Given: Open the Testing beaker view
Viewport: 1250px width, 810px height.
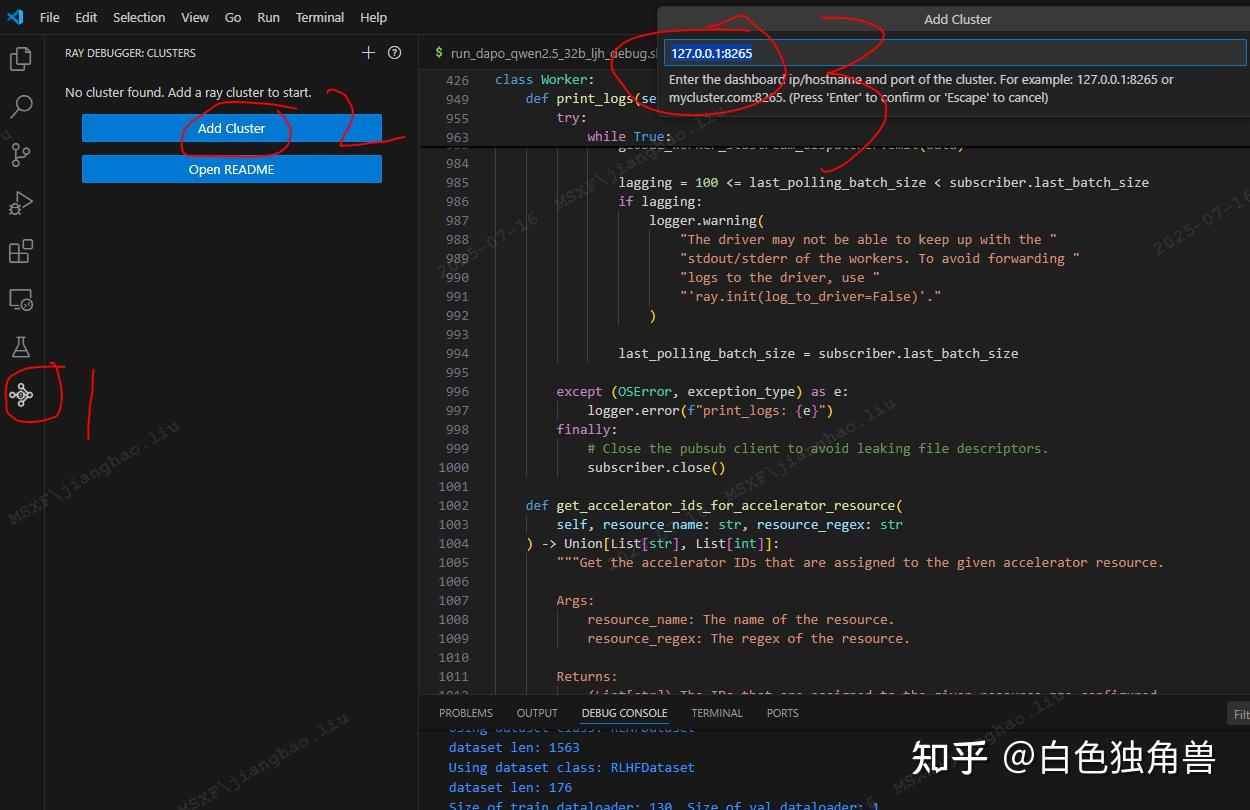Looking at the screenshot, I should click(x=21, y=346).
